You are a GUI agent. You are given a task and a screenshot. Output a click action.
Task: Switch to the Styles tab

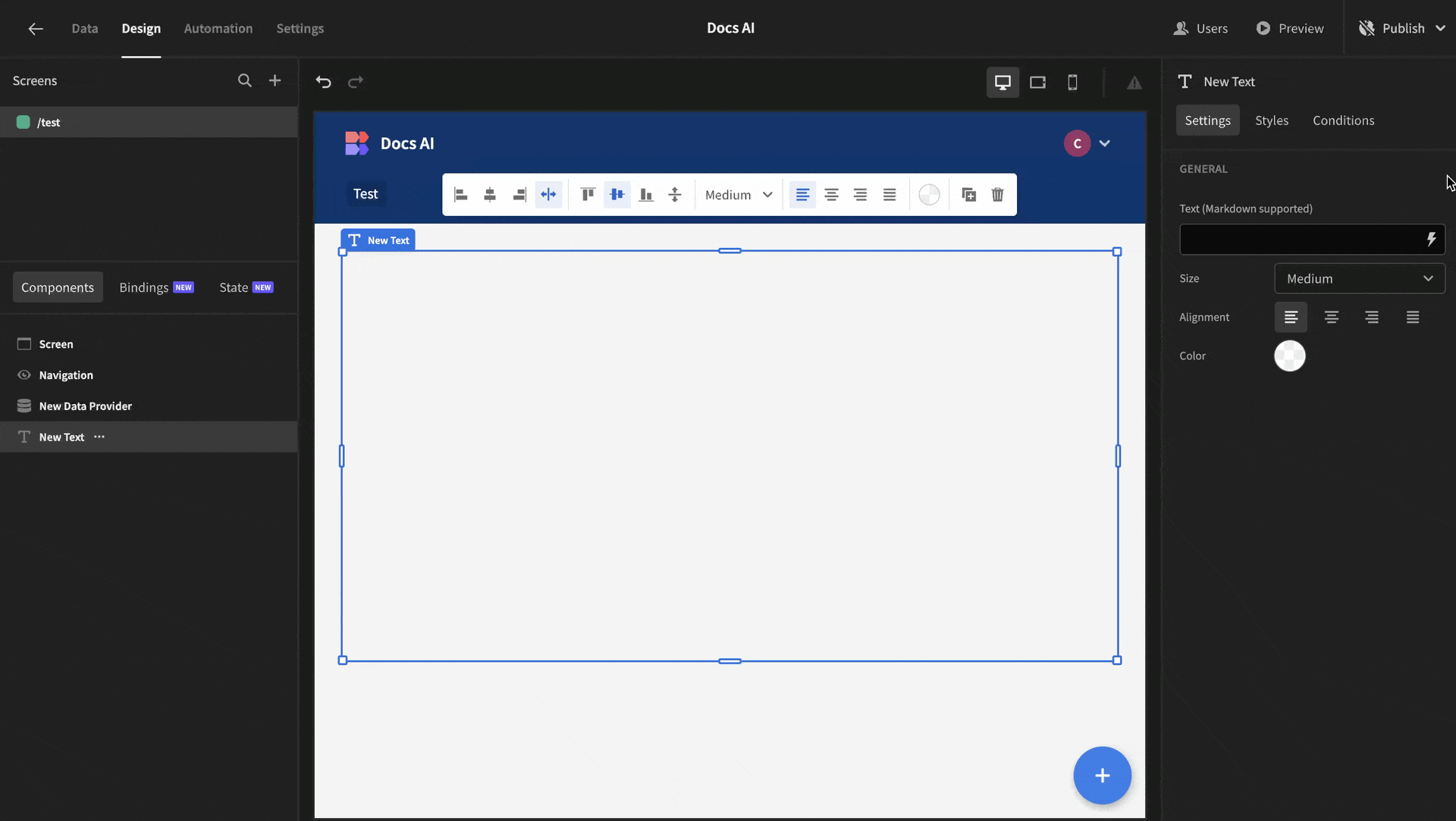click(1271, 121)
